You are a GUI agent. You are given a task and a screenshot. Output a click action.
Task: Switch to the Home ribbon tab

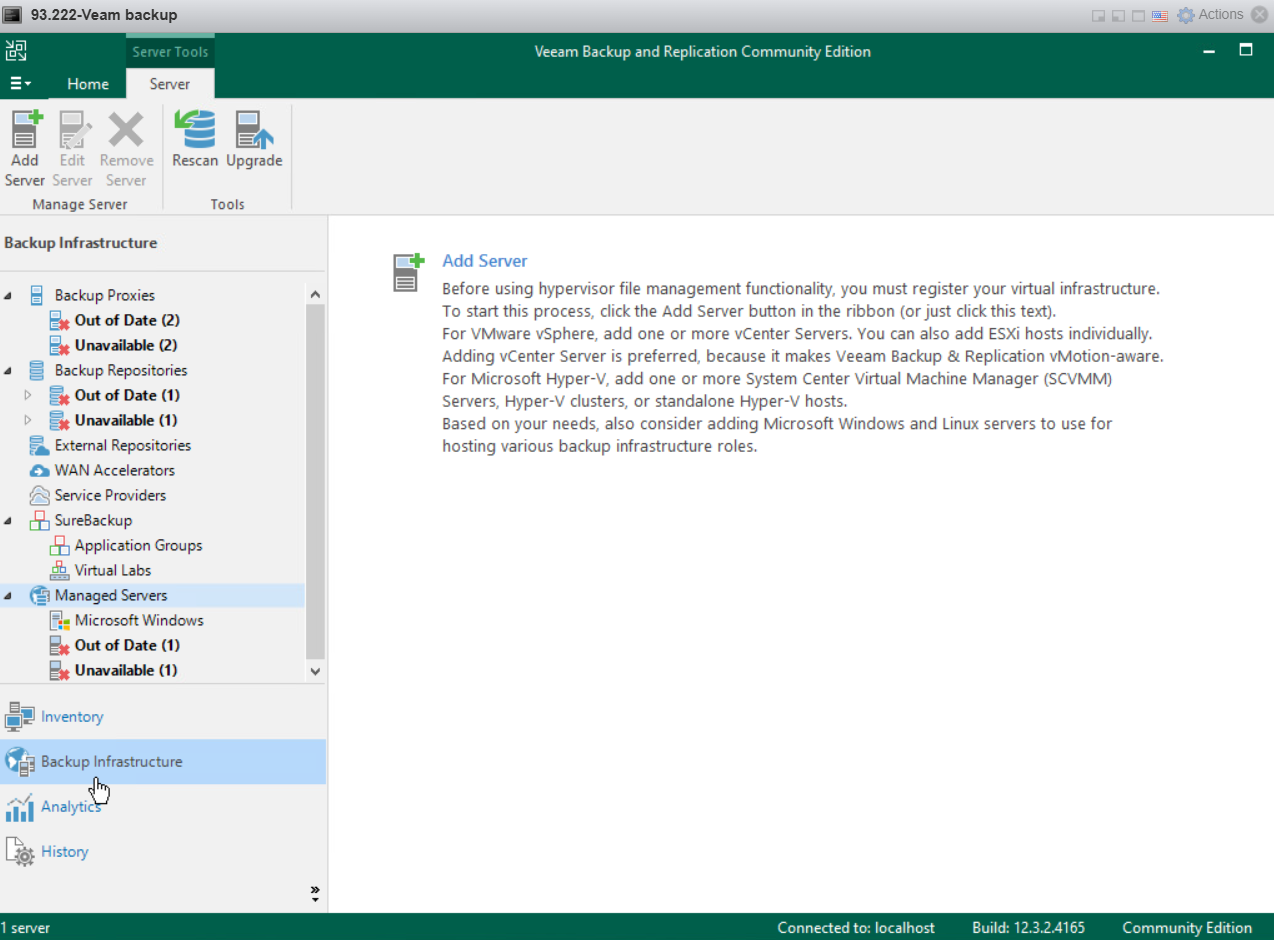point(88,84)
